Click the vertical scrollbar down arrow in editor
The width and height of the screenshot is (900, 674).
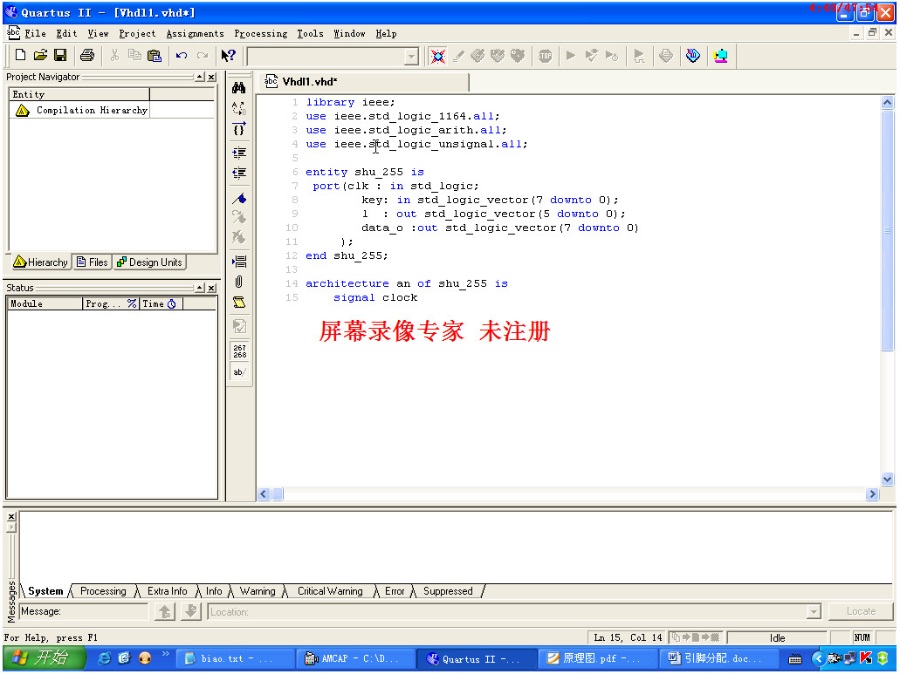(x=887, y=479)
